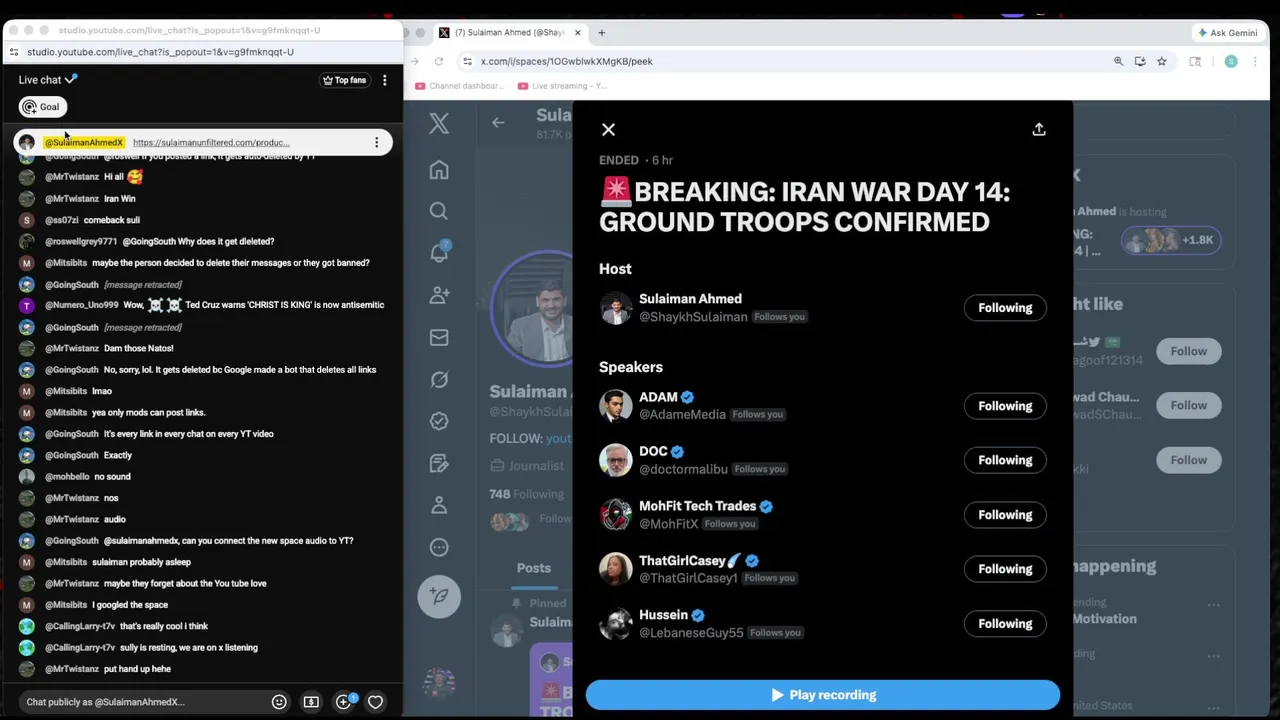Open Notifications bell in X sidebar
1280x720 pixels.
tap(439, 252)
